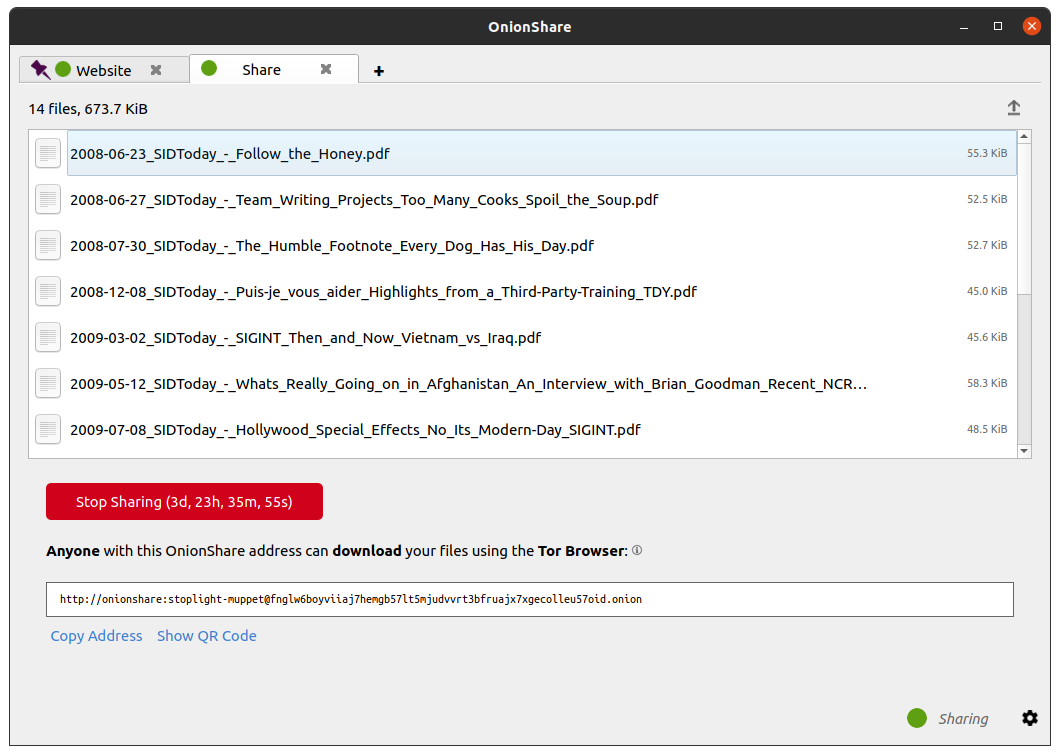Screen dimensions: 1060x755
Task: Click file icon for Afghanistan interview pdf
Action: click(x=48, y=383)
